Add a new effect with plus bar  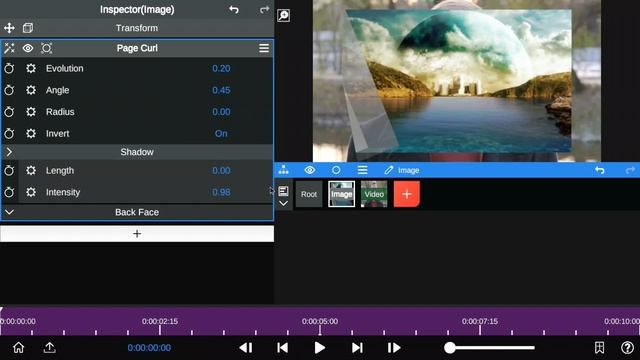[x=137, y=233]
